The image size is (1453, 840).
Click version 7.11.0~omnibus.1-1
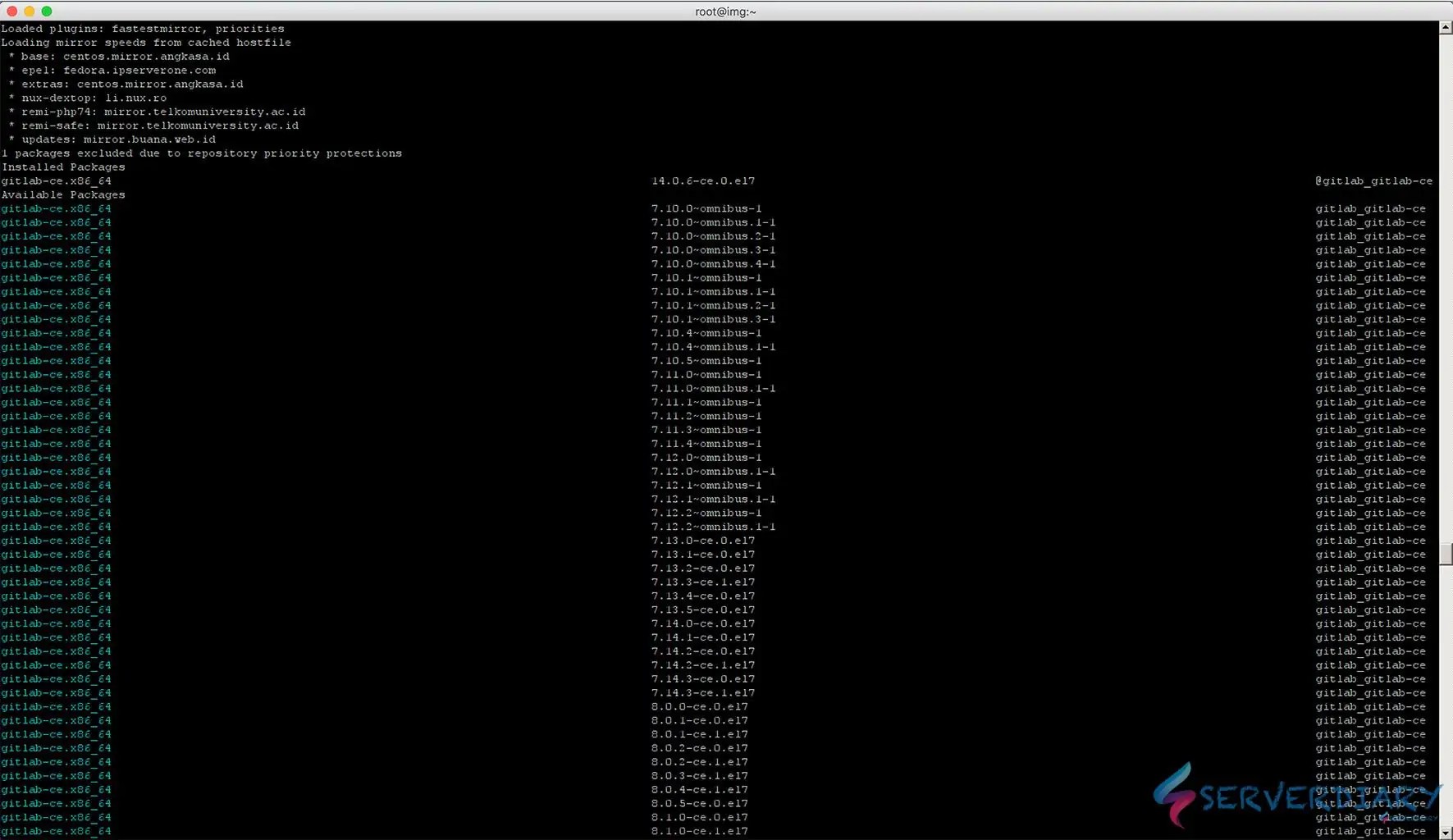pos(713,389)
